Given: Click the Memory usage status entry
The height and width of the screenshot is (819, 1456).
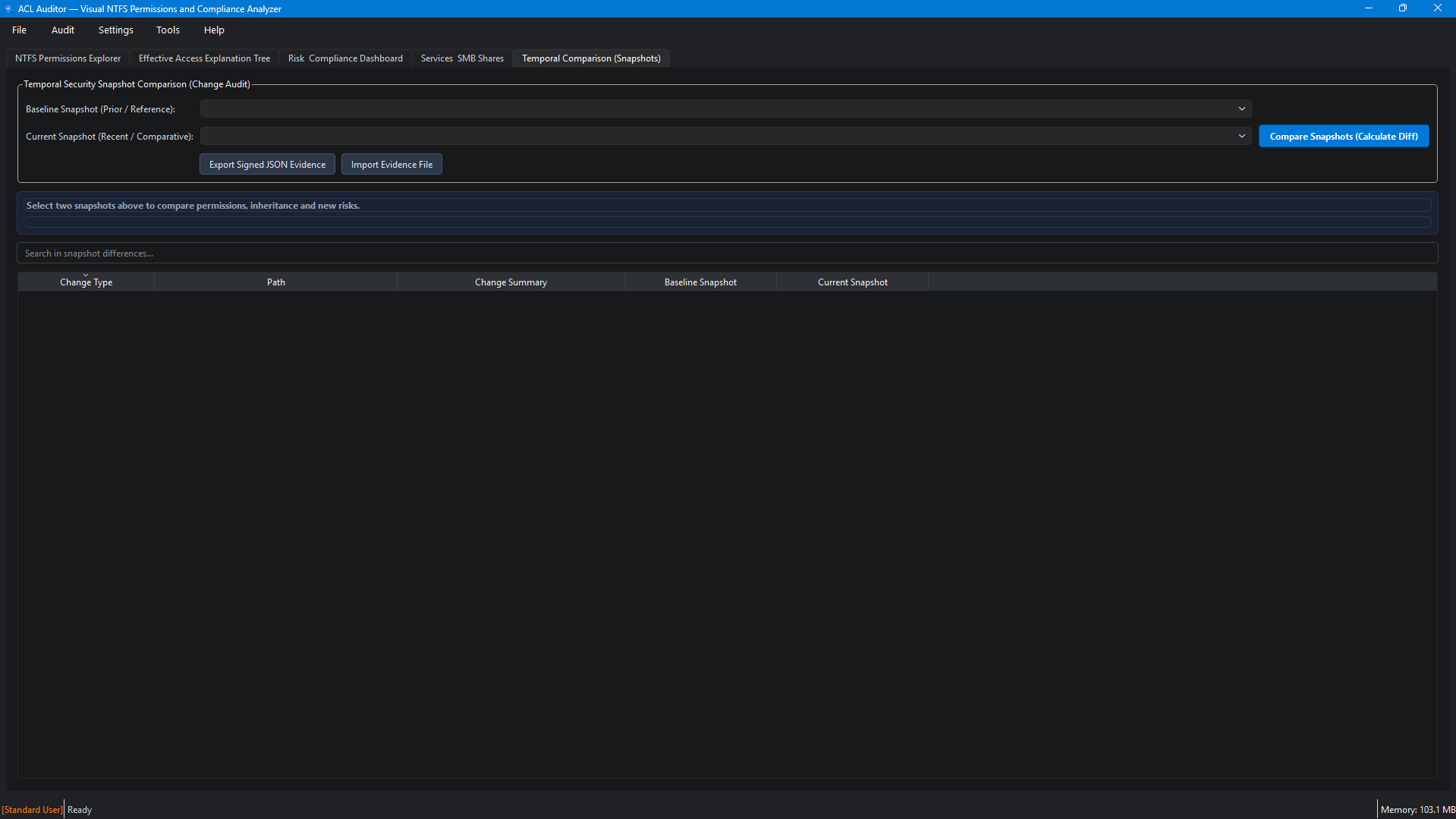Looking at the screenshot, I should tap(1417, 809).
